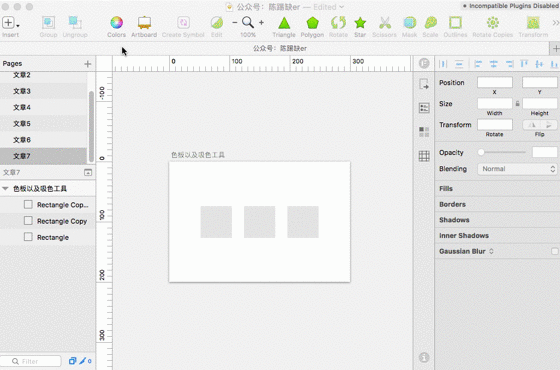
Task: Open layout grid settings icon
Action: coord(424,156)
